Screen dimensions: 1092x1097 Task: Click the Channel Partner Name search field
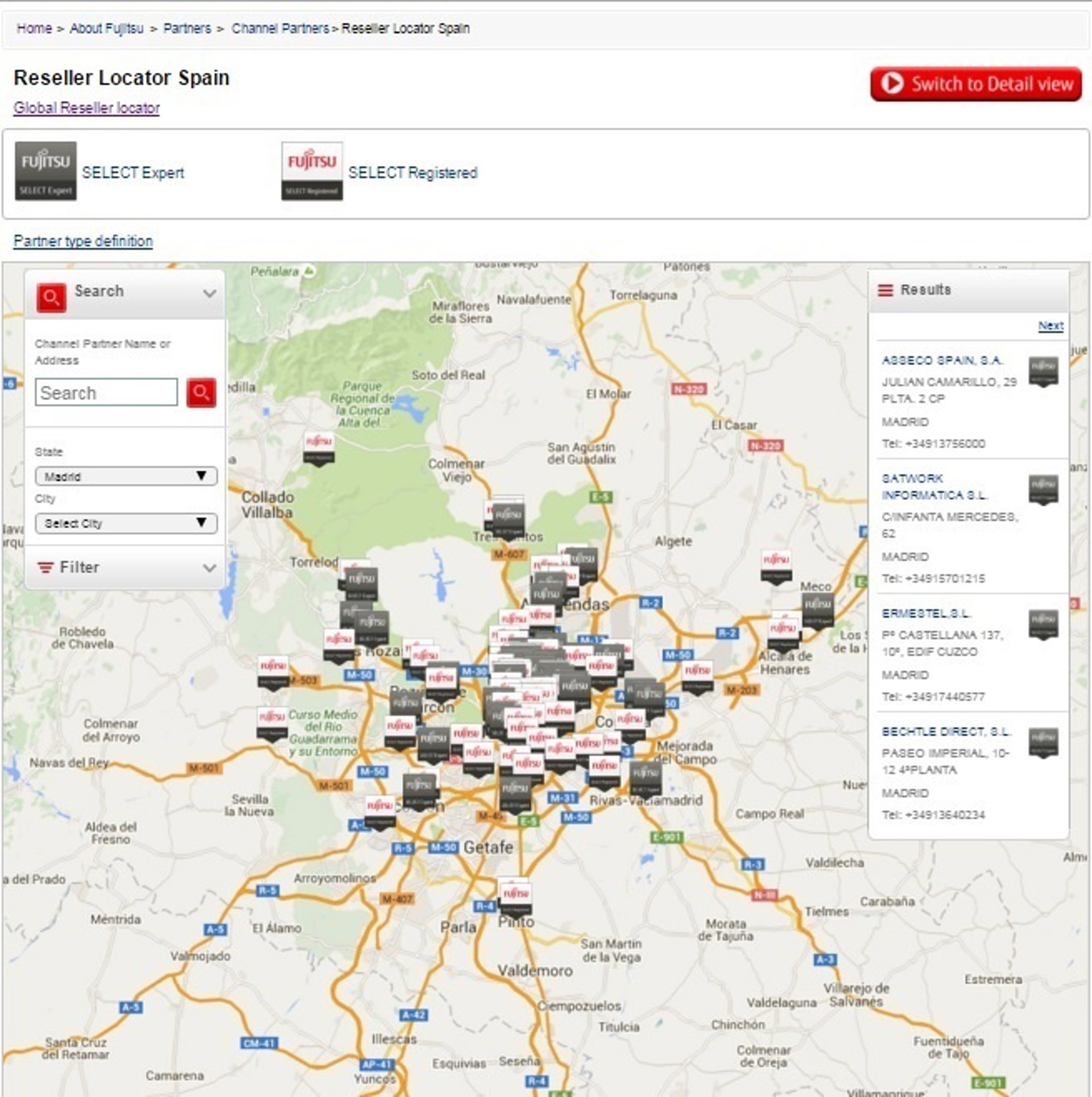106,392
